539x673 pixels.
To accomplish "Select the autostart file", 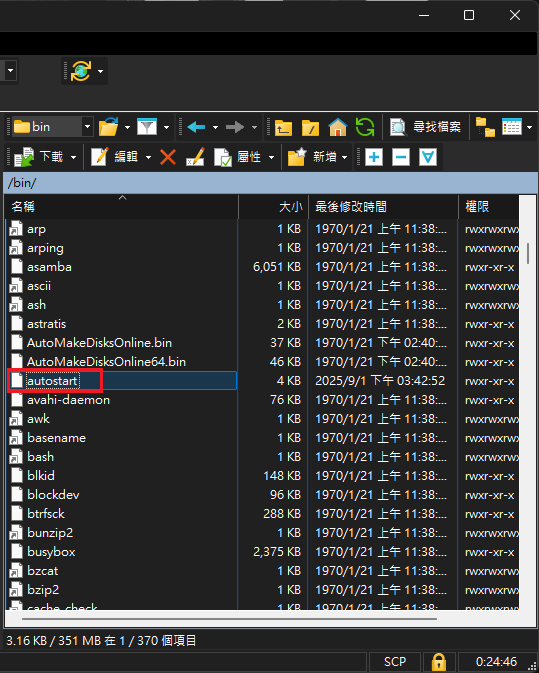I will tap(52, 381).
